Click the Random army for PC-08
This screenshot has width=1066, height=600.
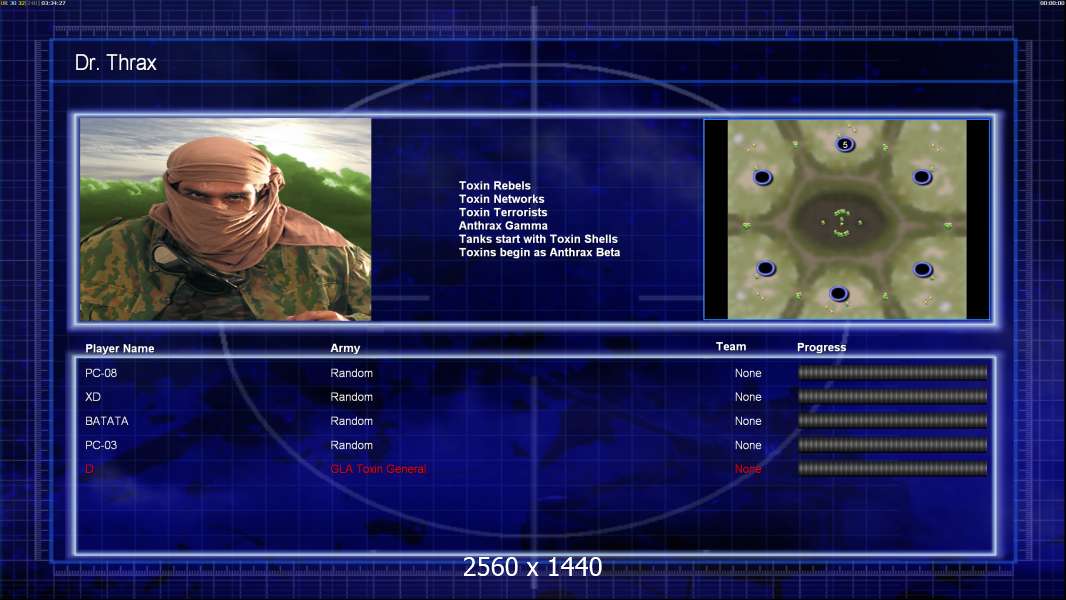[x=351, y=373]
